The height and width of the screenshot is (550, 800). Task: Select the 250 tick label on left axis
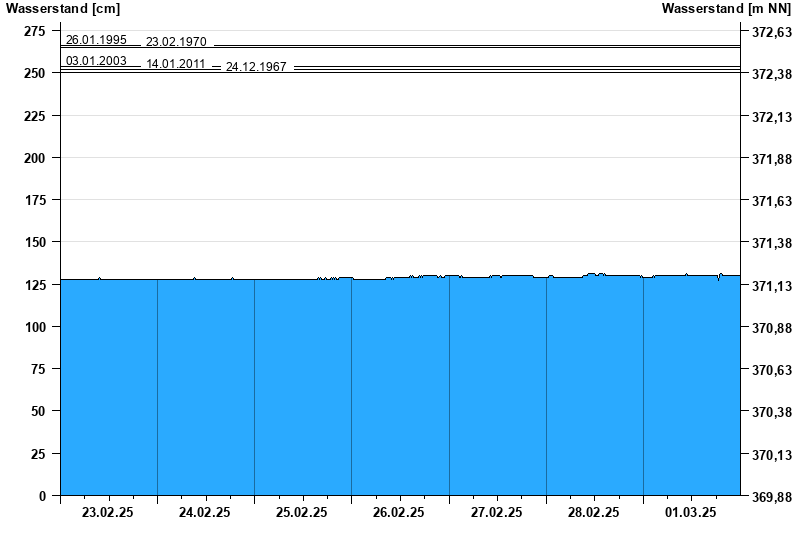pos(35,74)
